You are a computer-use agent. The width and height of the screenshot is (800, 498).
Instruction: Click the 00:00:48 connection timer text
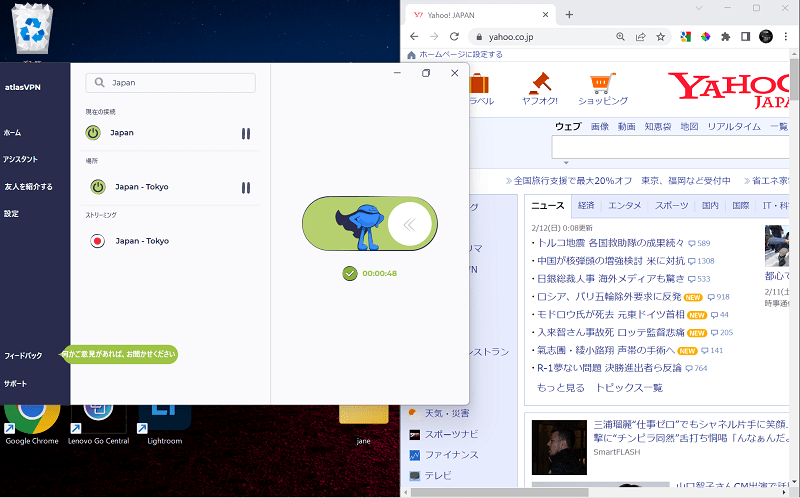click(380, 273)
